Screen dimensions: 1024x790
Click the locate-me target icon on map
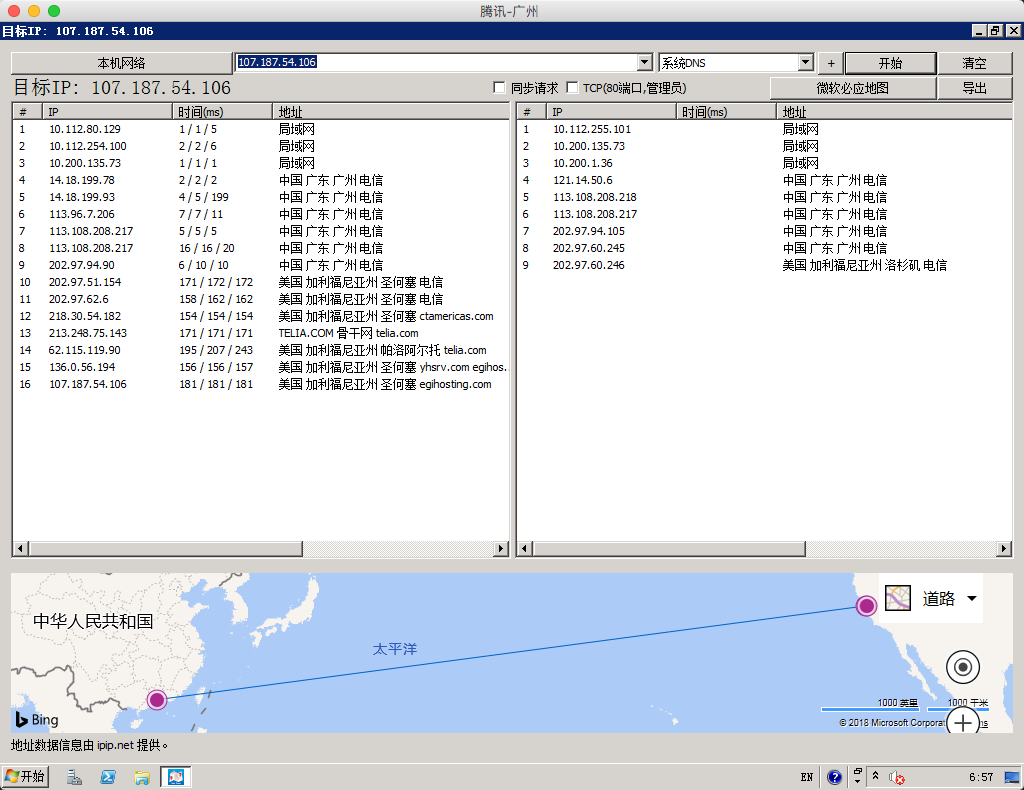pyautogui.click(x=962, y=666)
